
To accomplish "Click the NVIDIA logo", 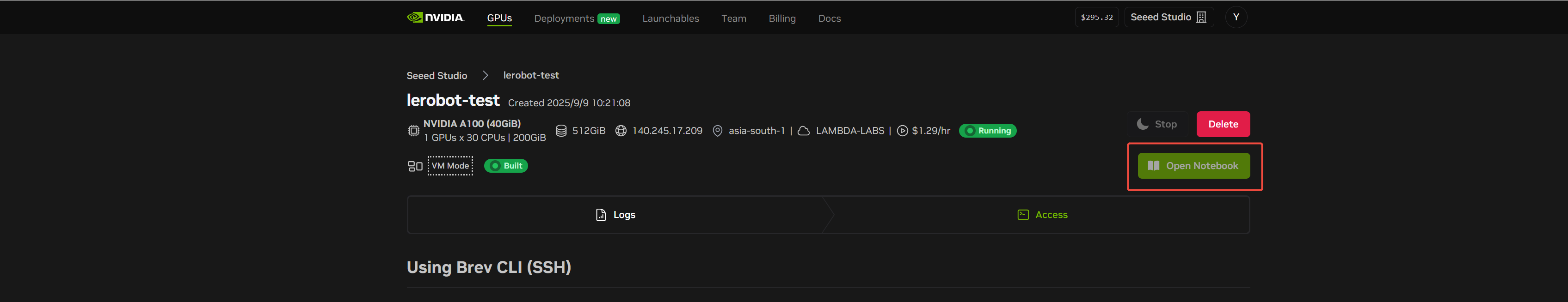I will 435,18.
